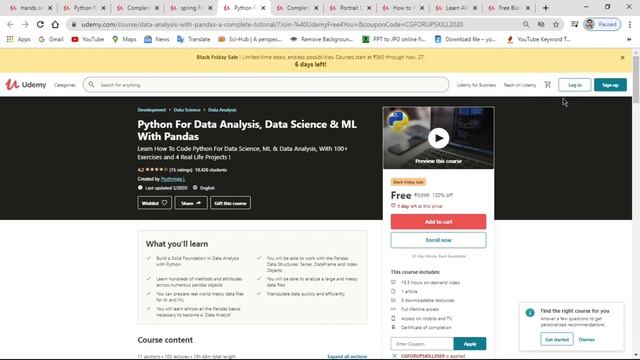Show more bookmarks via the chevron
The image size is (640, 360).
pyautogui.click(x=629, y=39)
